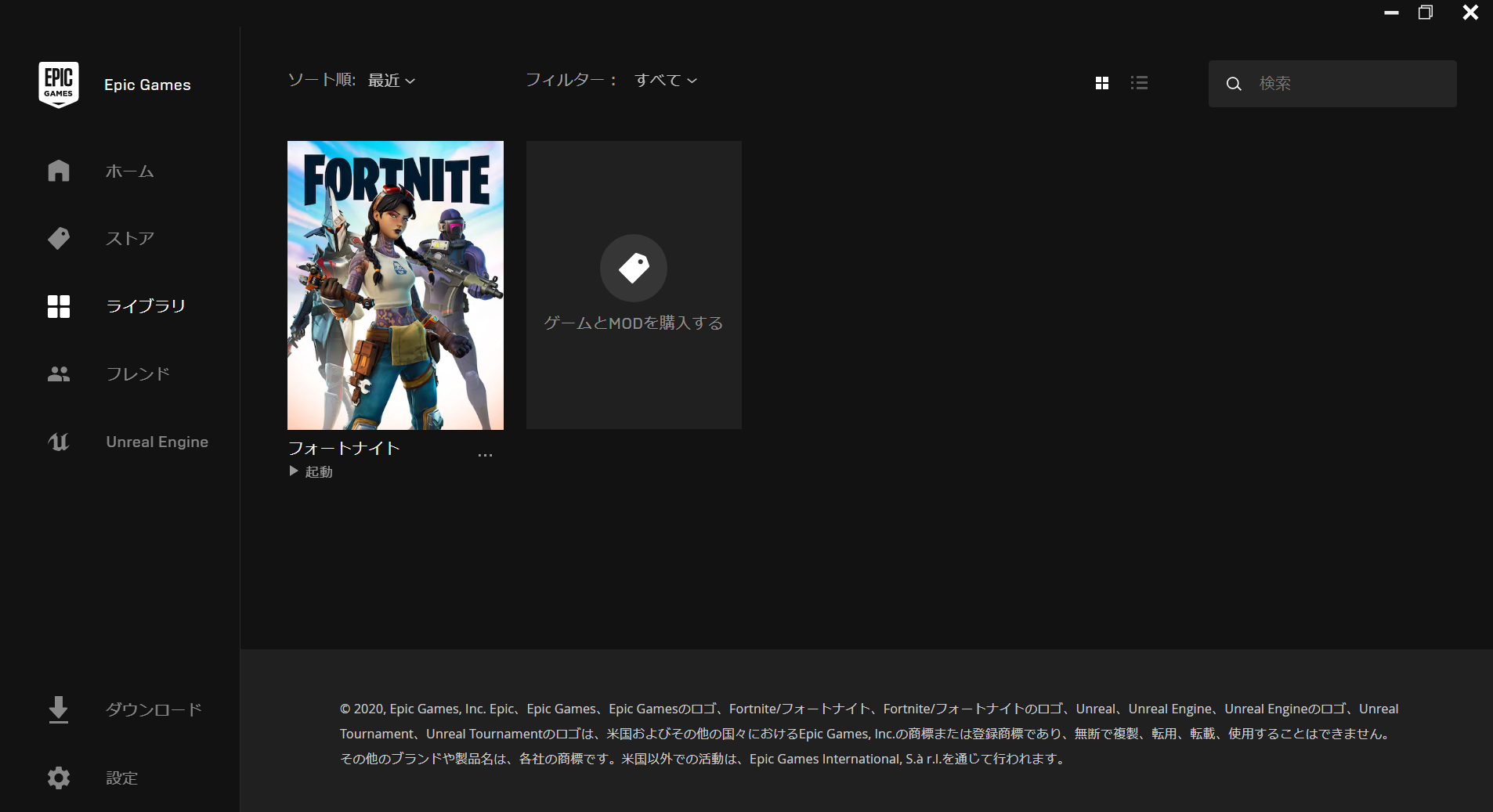The image size is (1493, 812).
Task: Open the フォートナイト three-dots options menu
Action: click(x=485, y=455)
